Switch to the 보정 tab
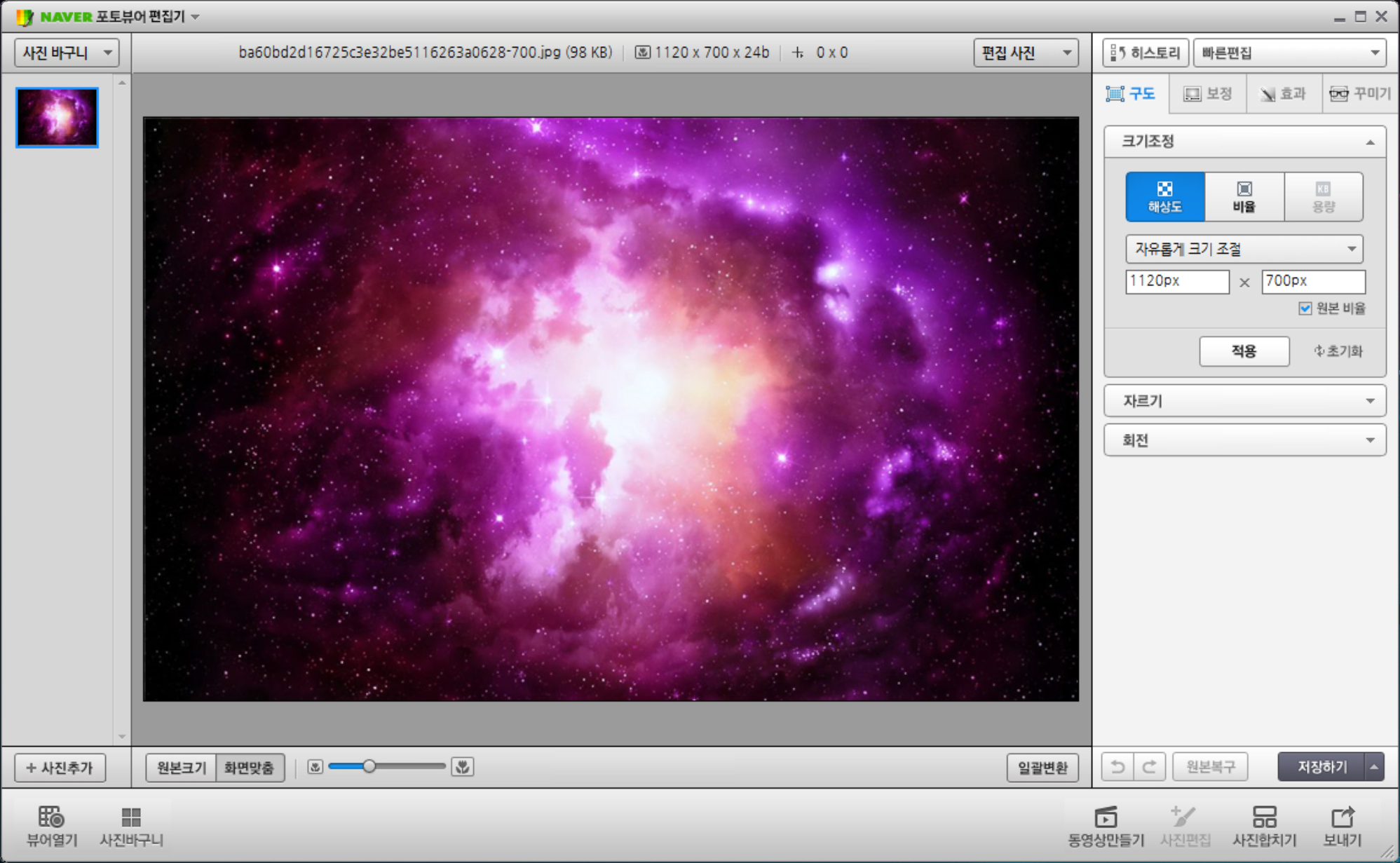Image resolution: width=1400 pixels, height=863 pixels. point(1208,94)
